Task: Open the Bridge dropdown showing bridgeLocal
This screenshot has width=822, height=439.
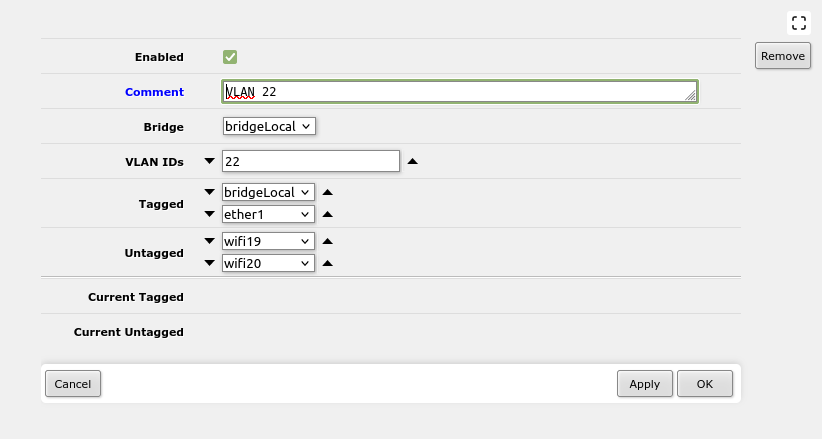Action: [269, 126]
